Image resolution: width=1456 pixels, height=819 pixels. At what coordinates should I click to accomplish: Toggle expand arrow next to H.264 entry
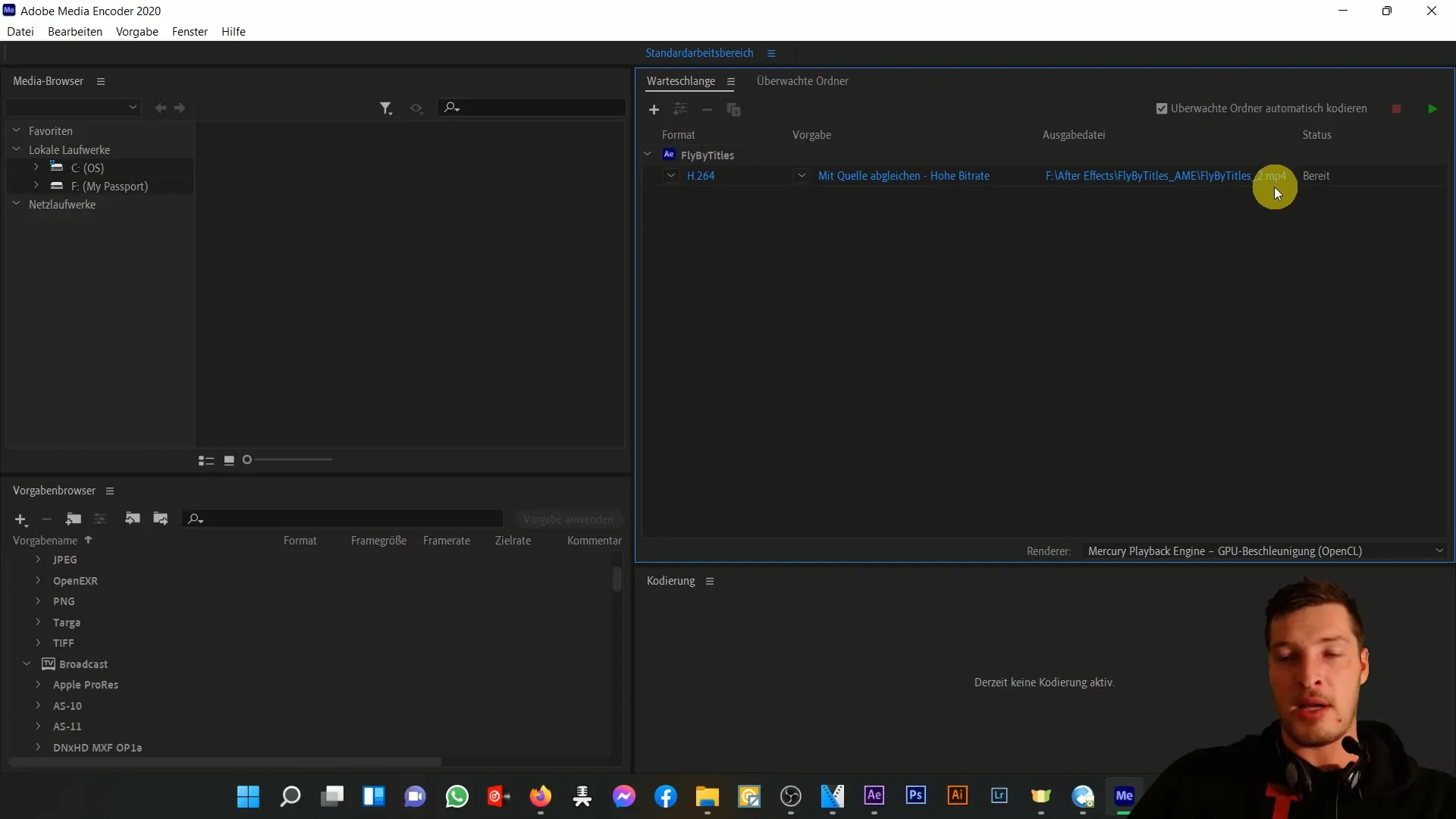coord(670,175)
